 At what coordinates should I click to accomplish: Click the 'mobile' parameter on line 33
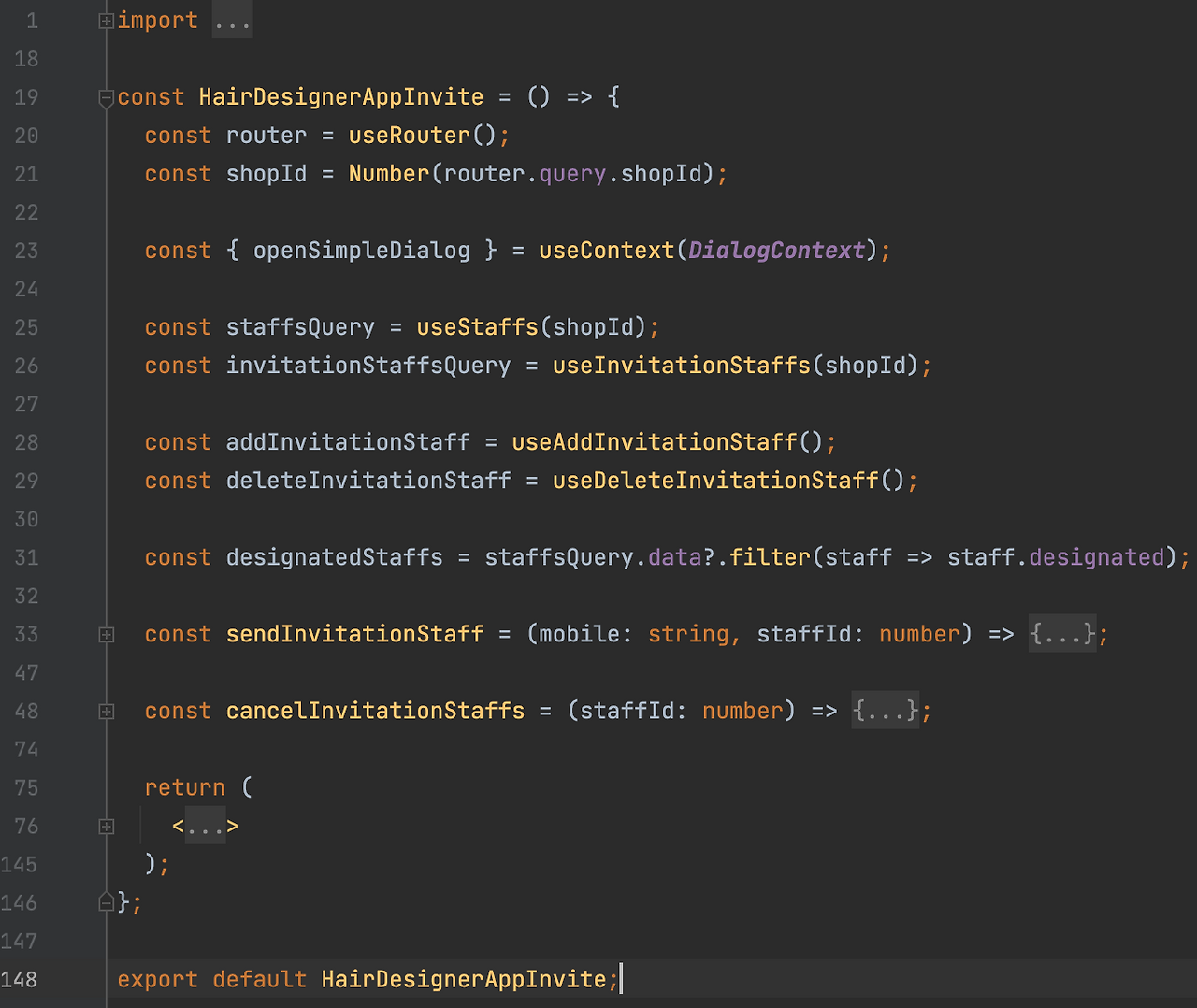(580, 634)
